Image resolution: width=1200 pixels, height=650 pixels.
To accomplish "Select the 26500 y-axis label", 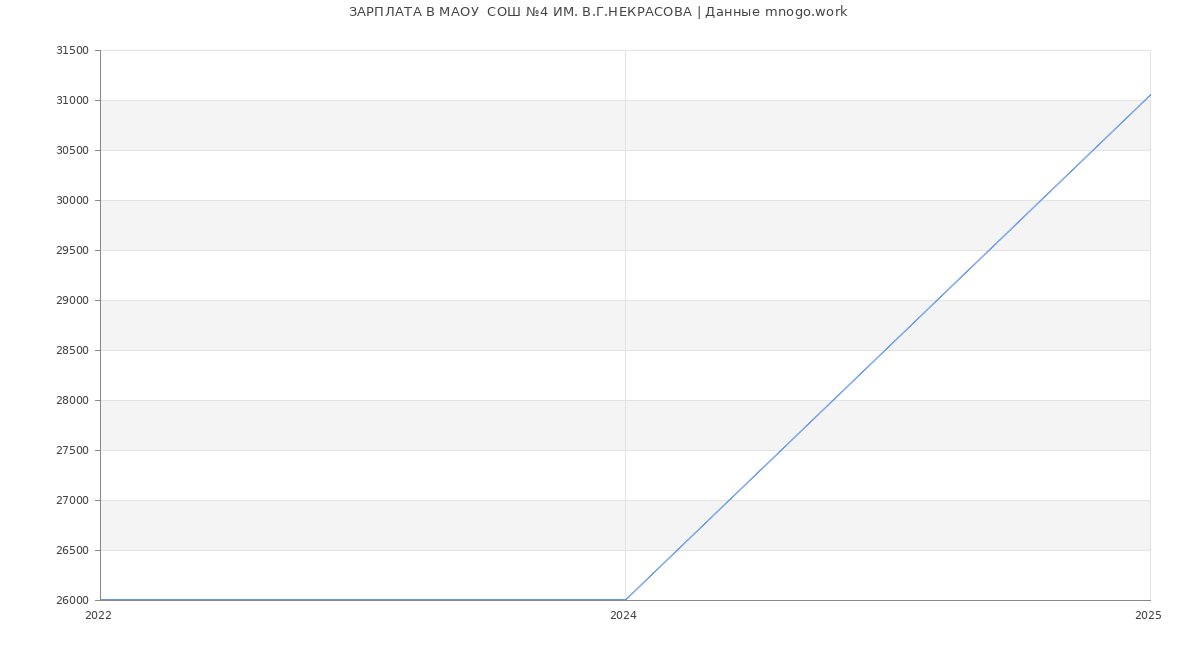I will [x=72, y=551].
